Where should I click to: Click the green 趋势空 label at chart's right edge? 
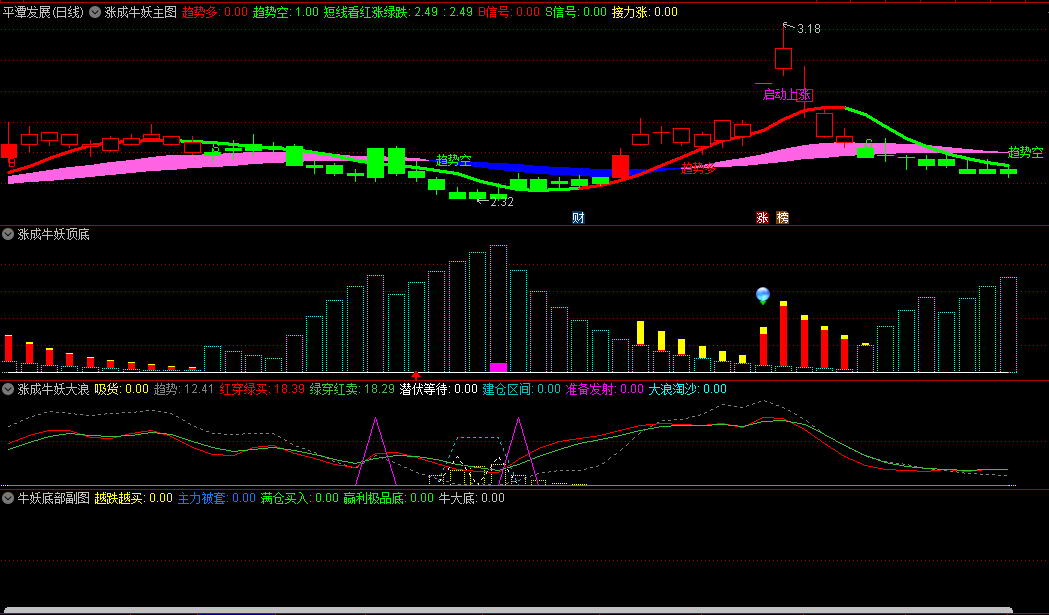click(x=1025, y=153)
